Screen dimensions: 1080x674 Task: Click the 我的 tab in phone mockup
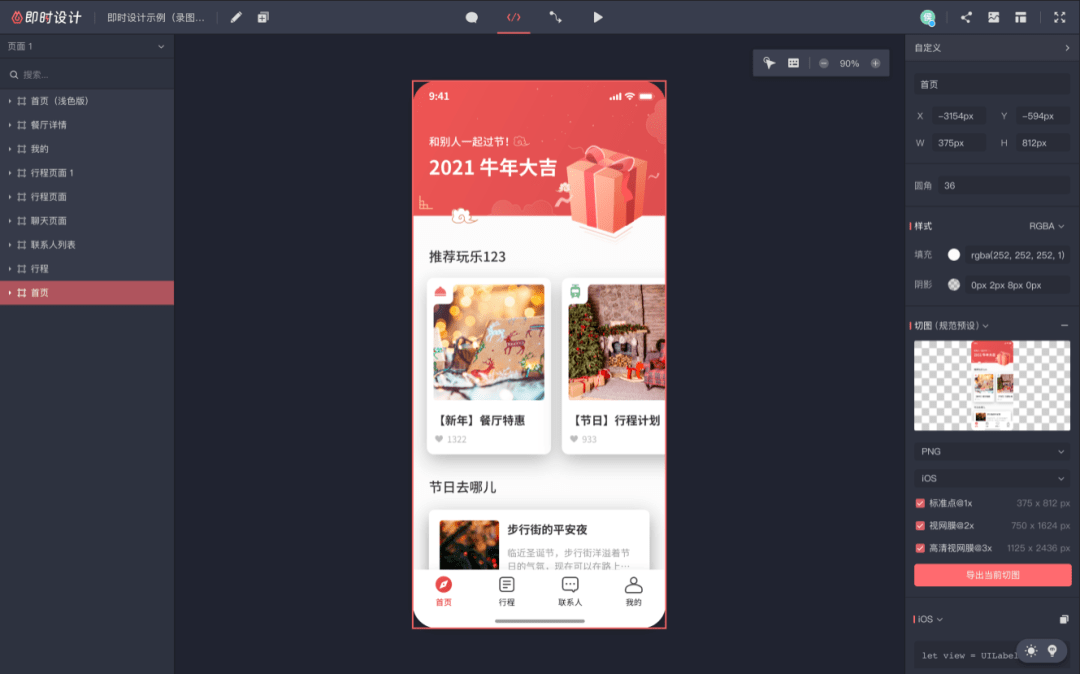tap(634, 591)
